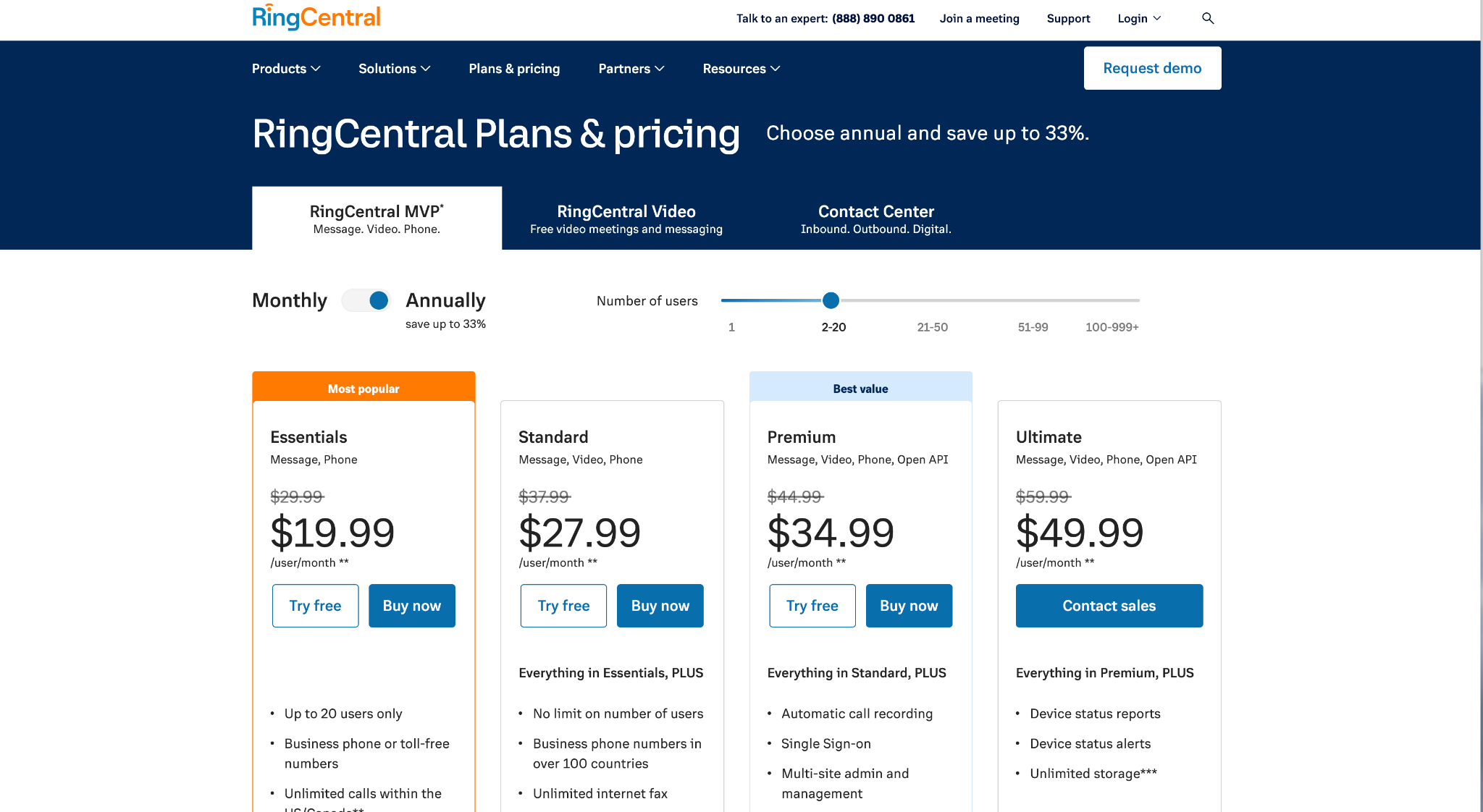
Task: Click the Request demo button
Action: 1151,68
